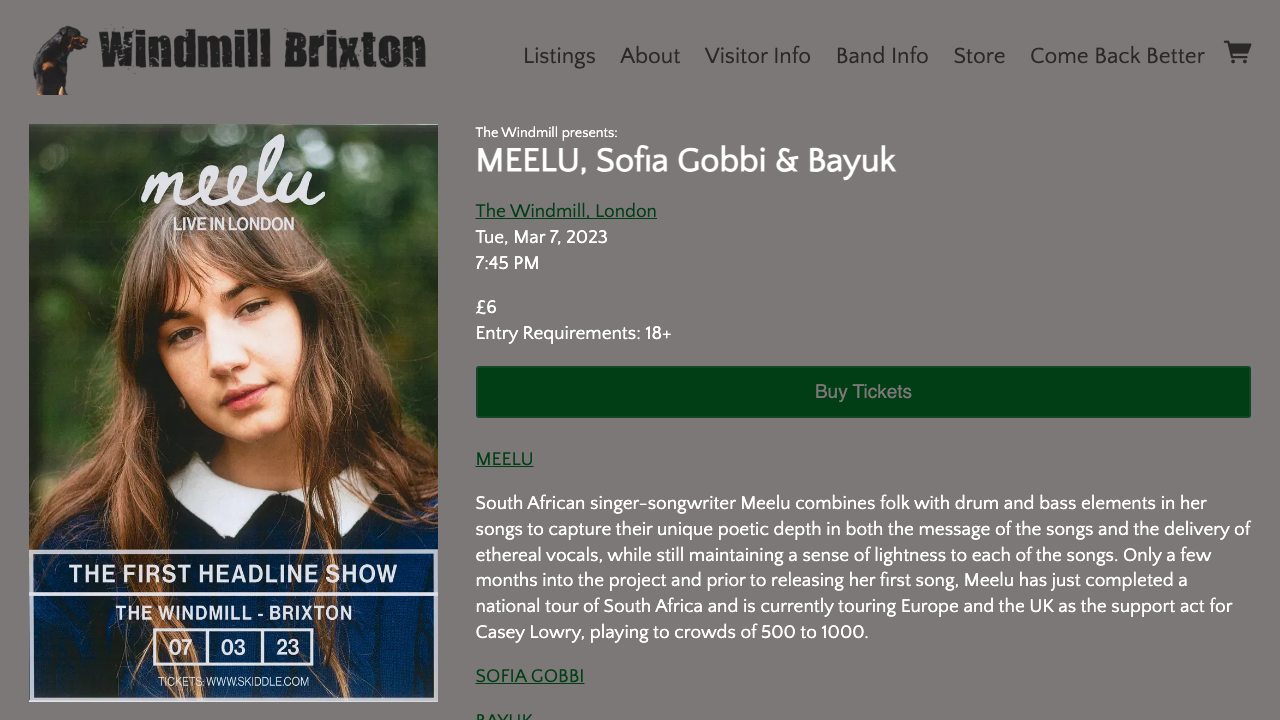Viewport: 1280px width, 720px height.
Task: Click the MEELU, Sofia Gobbi & Bayuk heading
Action: pyautogui.click(x=686, y=161)
